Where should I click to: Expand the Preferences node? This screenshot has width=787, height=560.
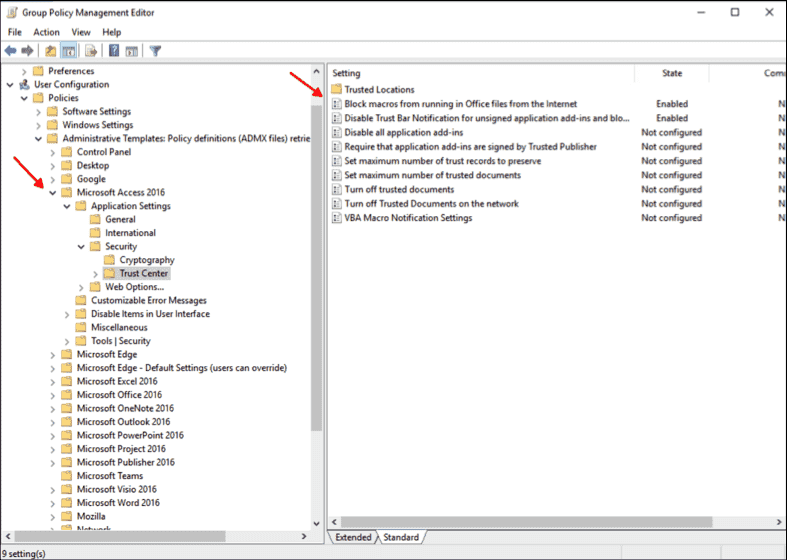pos(24,71)
